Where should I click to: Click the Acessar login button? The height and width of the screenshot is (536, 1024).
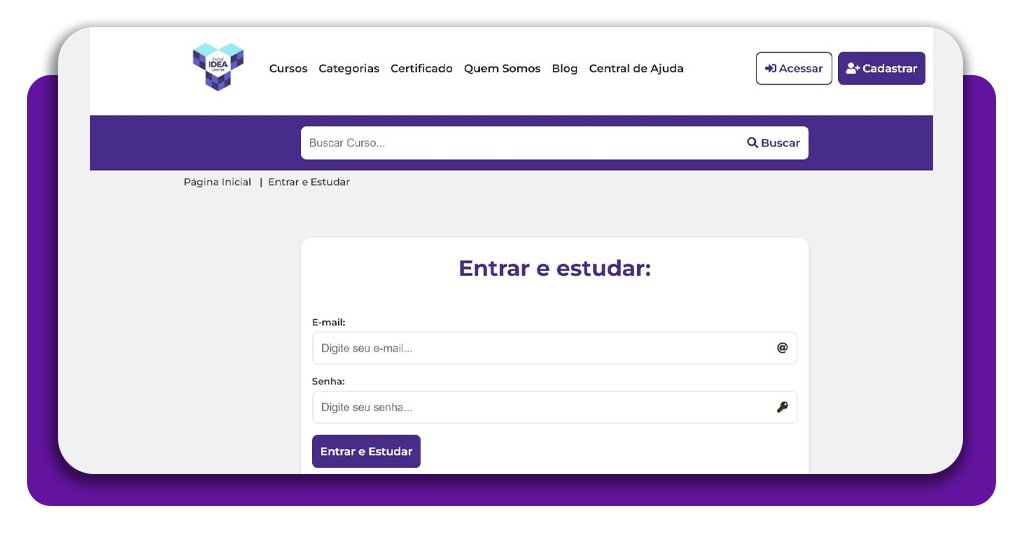click(x=793, y=69)
